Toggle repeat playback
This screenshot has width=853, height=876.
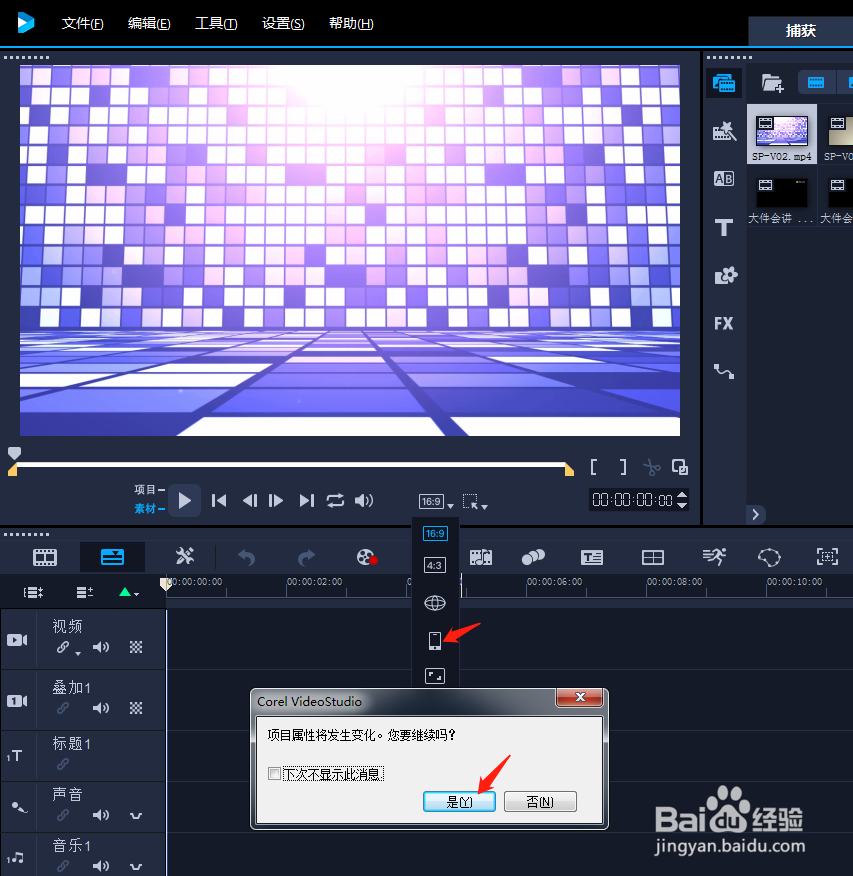click(335, 501)
